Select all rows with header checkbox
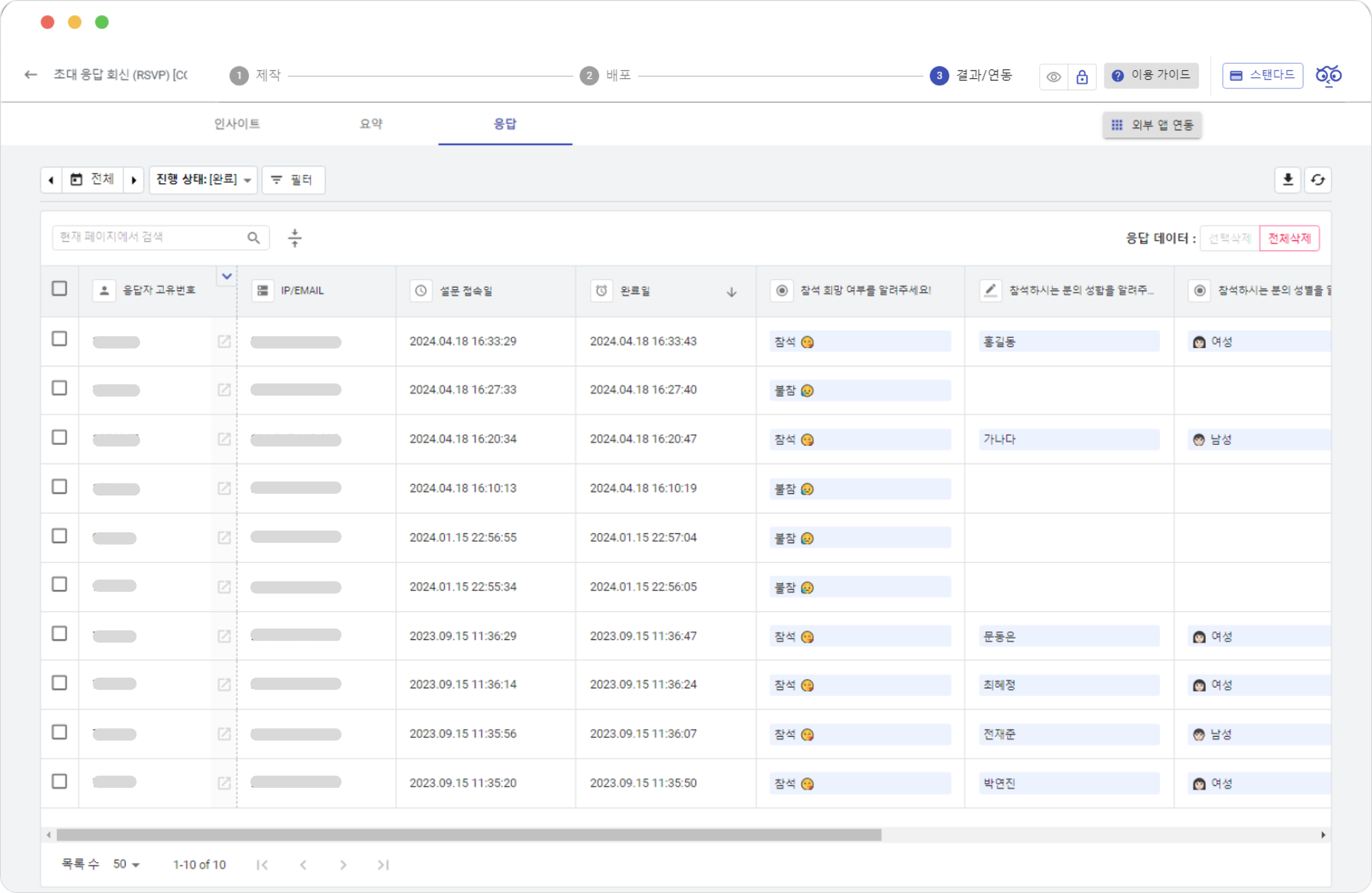Viewport: 1372px width, 893px height. pos(60,289)
